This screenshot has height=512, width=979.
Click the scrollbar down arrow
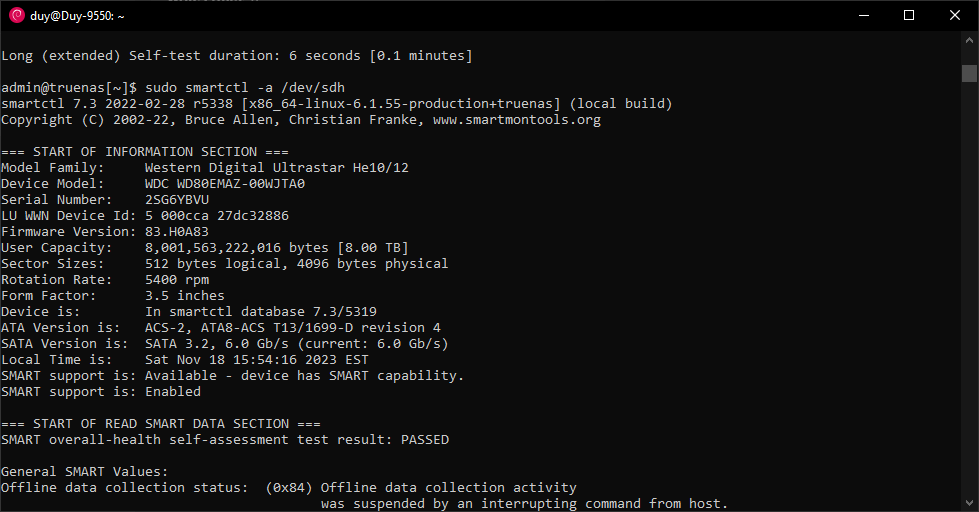pyautogui.click(x=969, y=502)
